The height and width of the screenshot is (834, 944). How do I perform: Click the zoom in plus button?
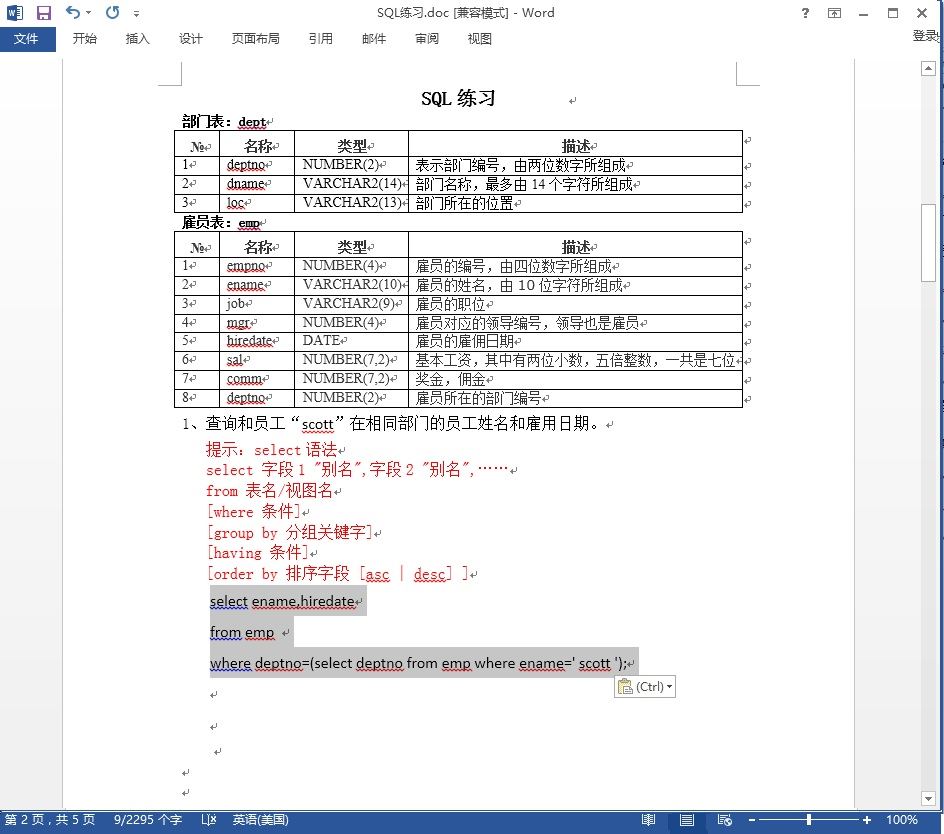pos(866,820)
